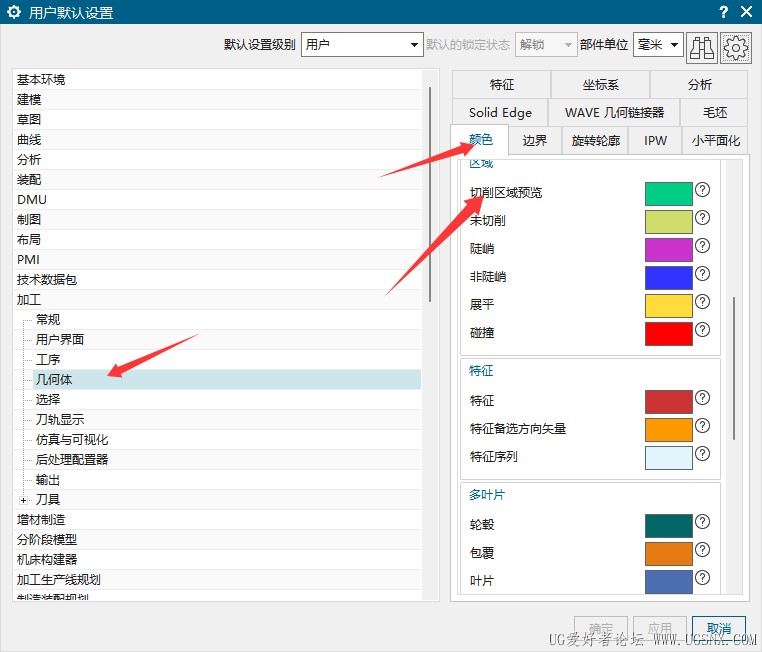This screenshot has width=762, height=652.
Task: Select 装配 in the category list
Action: [217, 180]
